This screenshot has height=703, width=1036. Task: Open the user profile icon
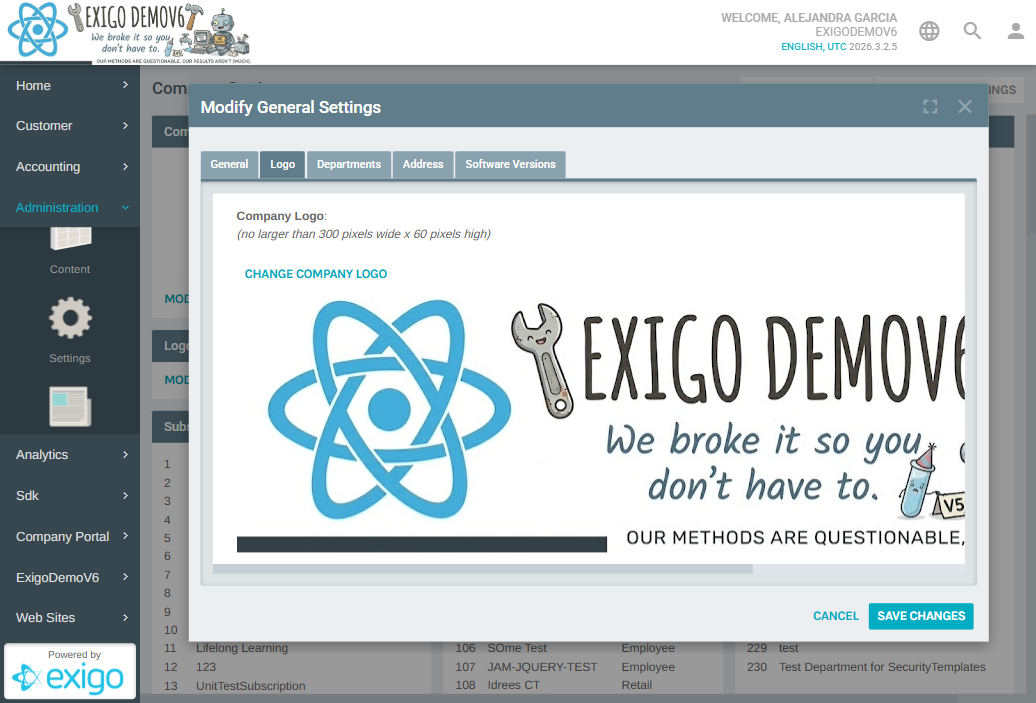click(x=1016, y=31)
